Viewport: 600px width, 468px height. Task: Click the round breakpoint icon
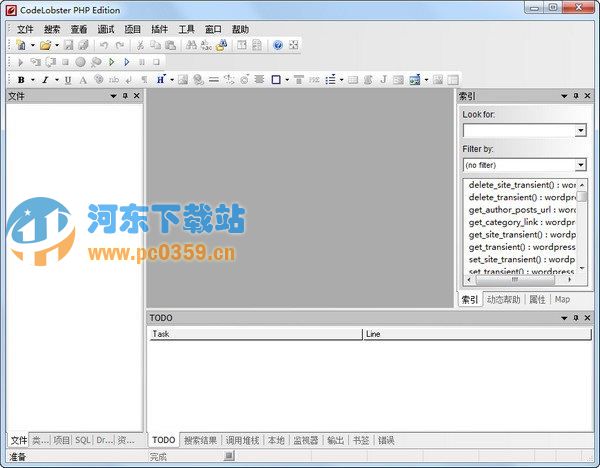[x=80, y=62]
